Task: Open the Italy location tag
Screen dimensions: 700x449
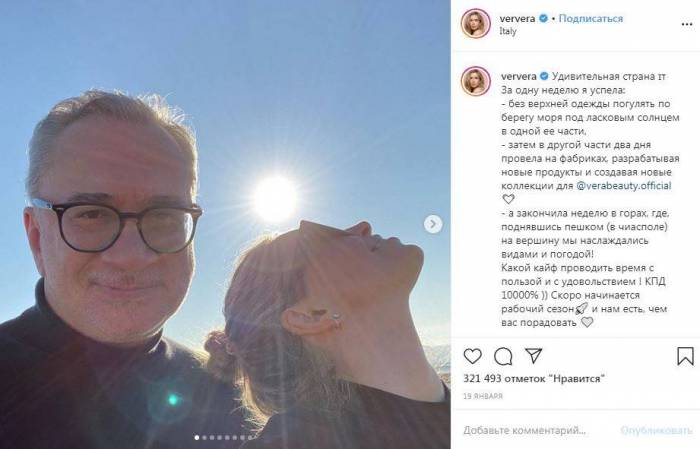Action: pos(508,31)
